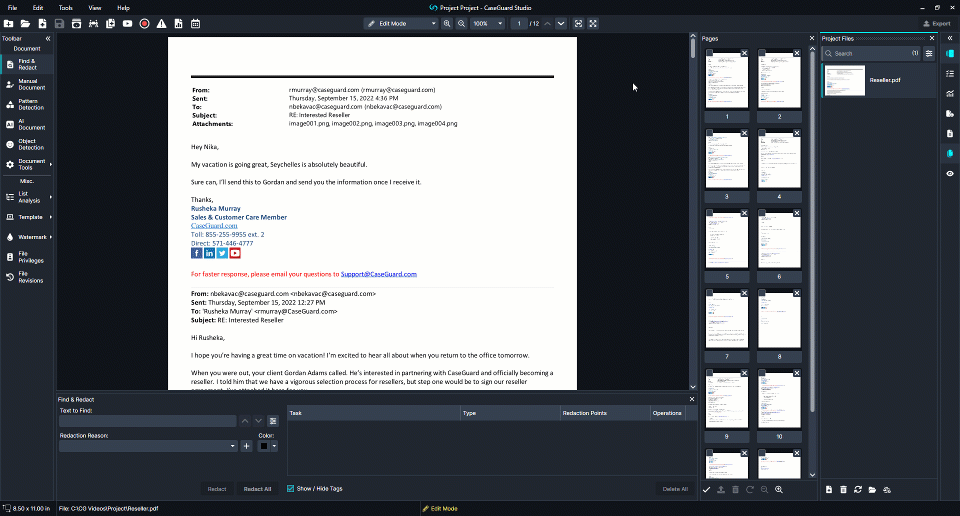960x516 pixels.
Task: Click the Redact All button
Action: [257, 489]
